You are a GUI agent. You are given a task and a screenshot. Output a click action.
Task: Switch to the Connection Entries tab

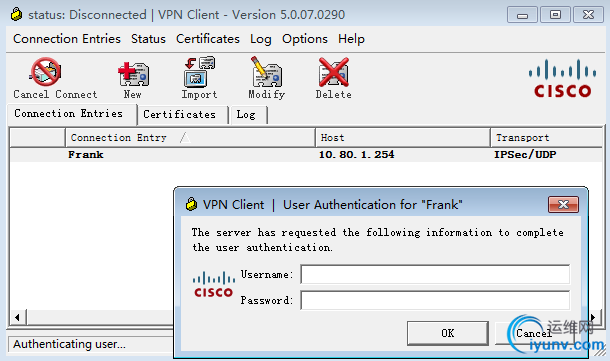click(72, 114)
